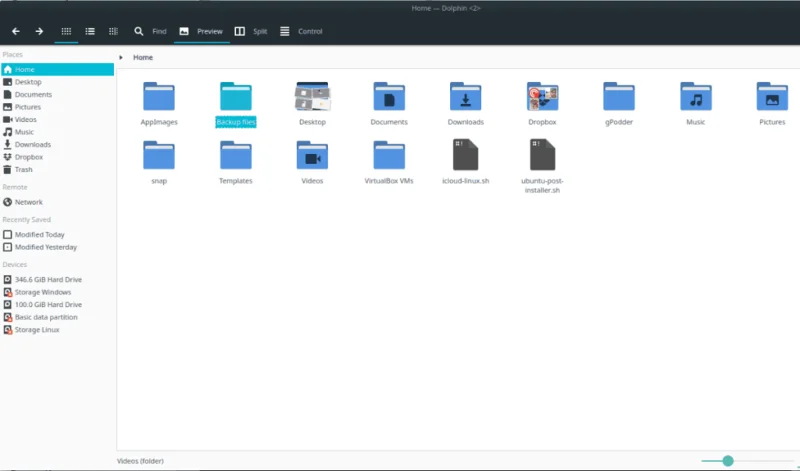This screenshot has width=800, height=471.
Task: Select the VirtualBox VMs folder icon
Action: pos(389,155)
